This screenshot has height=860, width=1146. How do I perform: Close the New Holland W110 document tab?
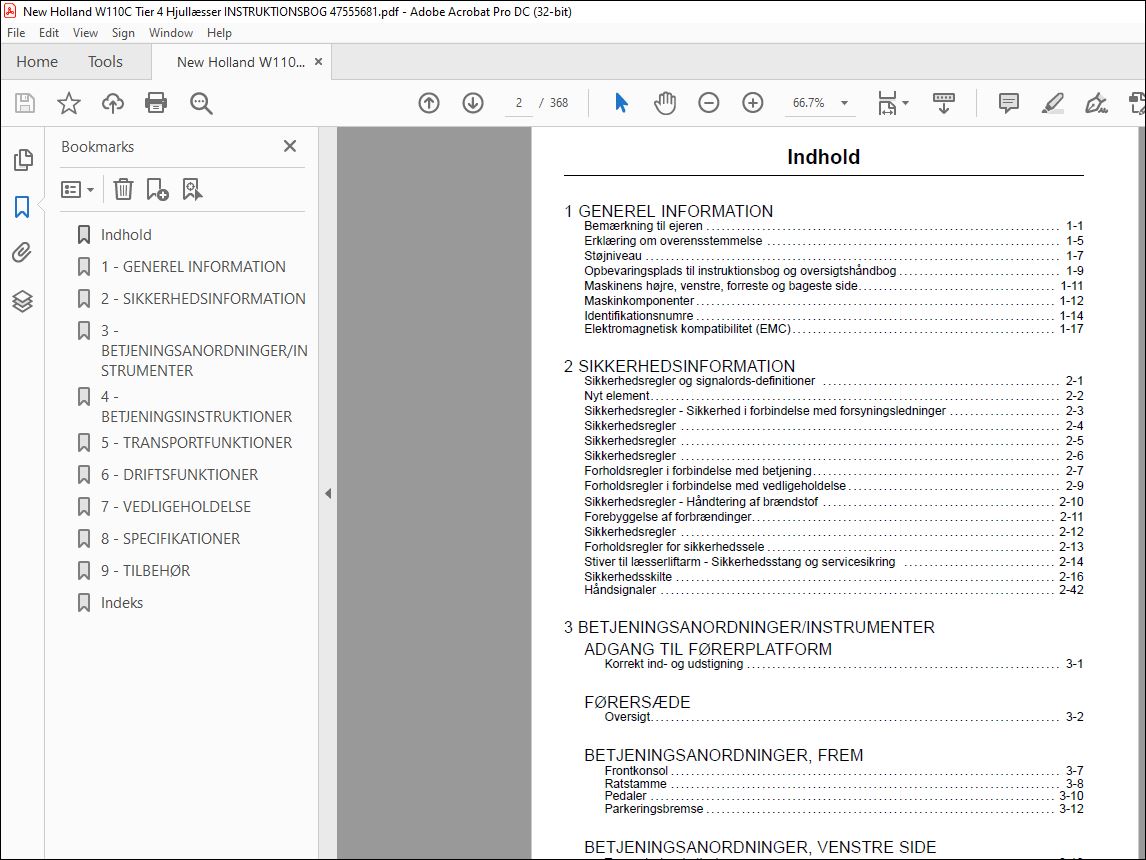pos(319,62)
